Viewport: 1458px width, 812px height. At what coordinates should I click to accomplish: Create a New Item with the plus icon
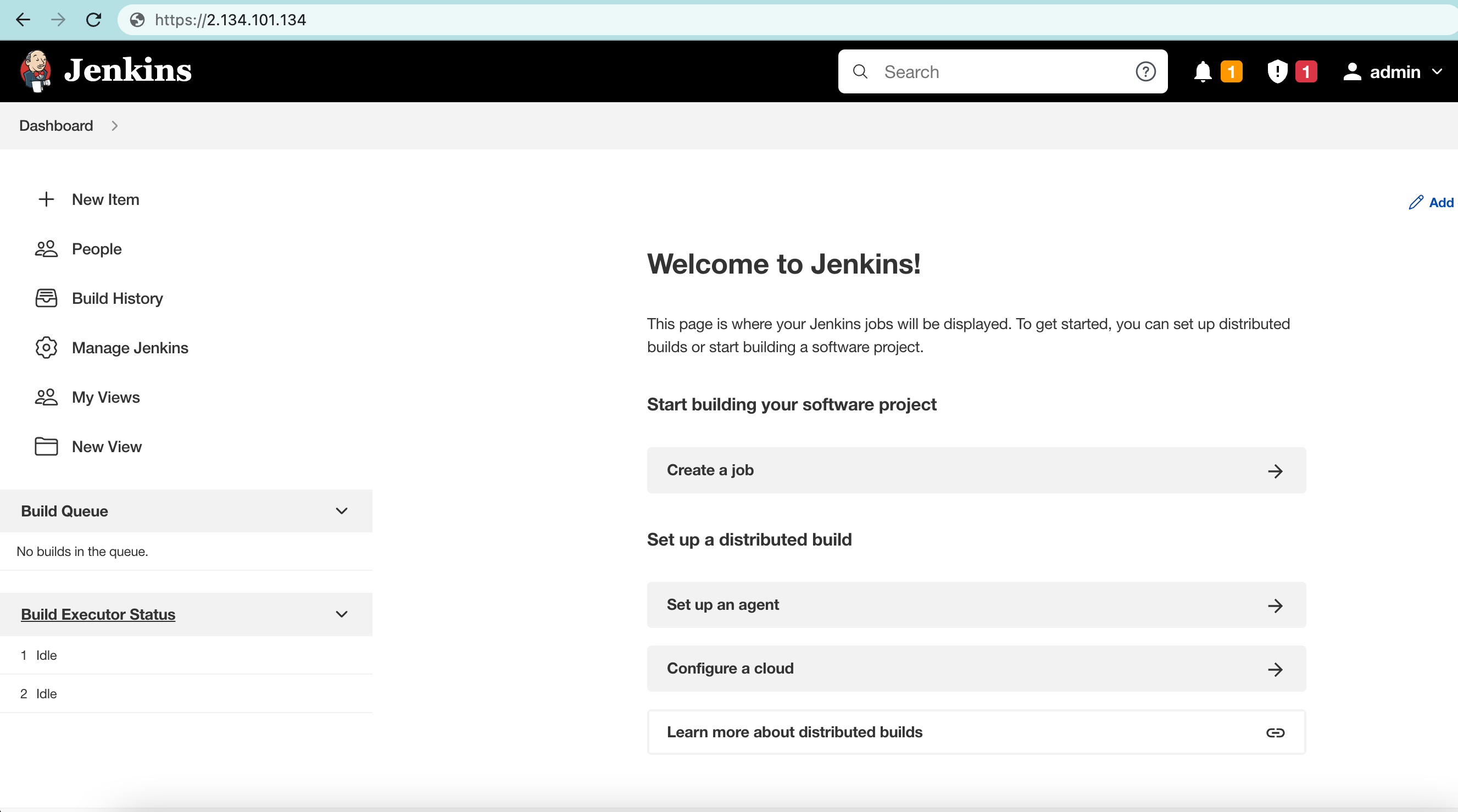pyautogui.click(x=46, y=199)
